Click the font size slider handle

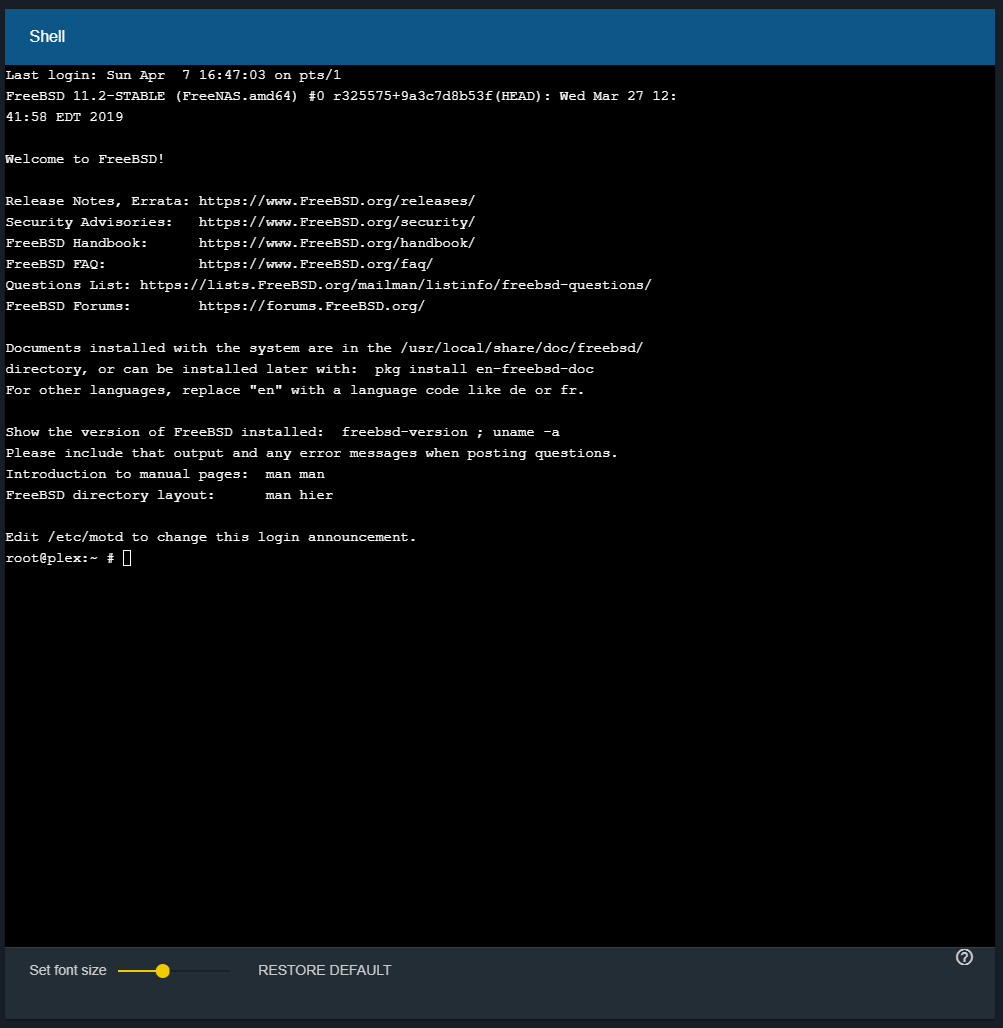(163, 971)
